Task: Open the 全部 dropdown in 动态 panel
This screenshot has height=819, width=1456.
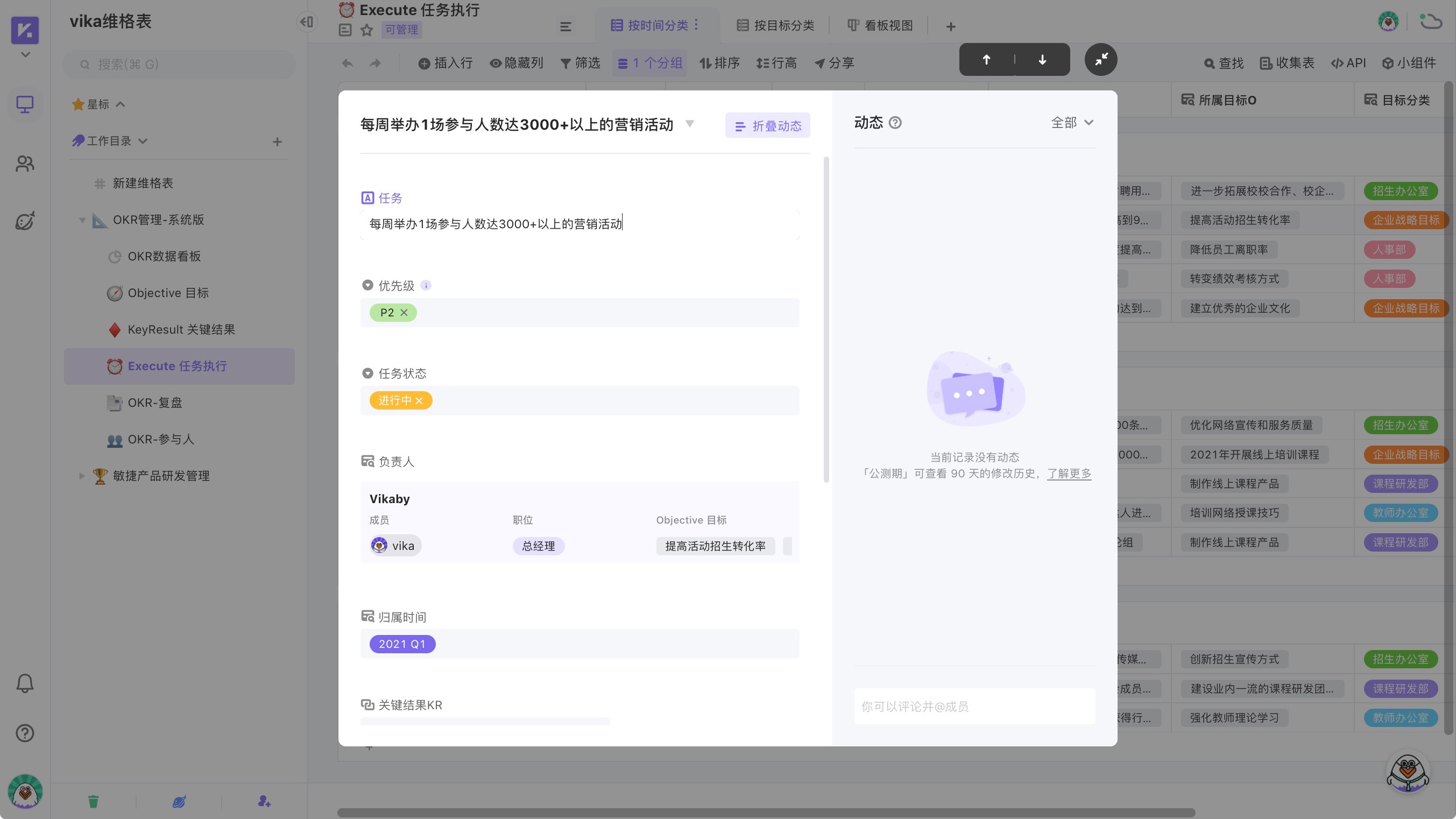Action: click(1072, 122)
